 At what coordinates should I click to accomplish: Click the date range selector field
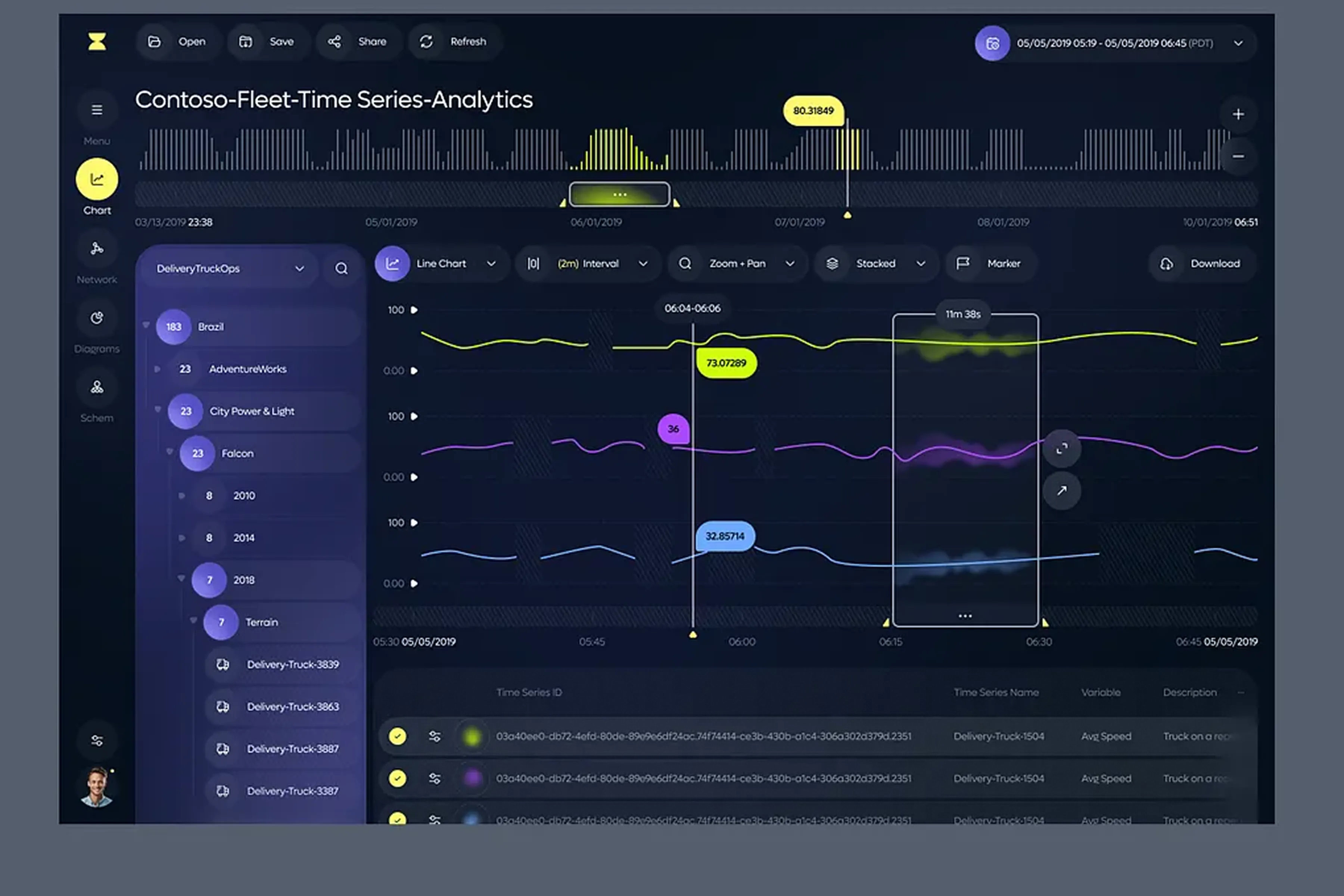click(1114, 43)
